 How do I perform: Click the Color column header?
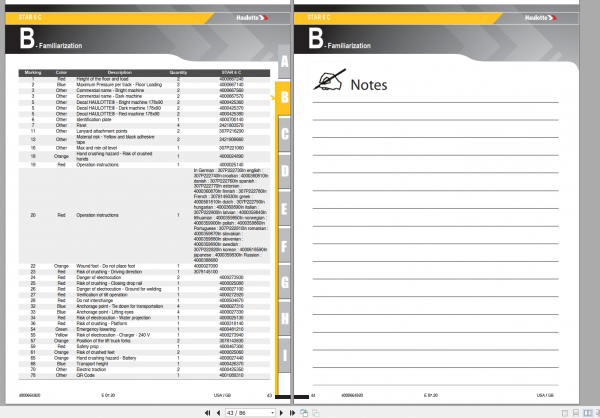(x=61, y=73)
